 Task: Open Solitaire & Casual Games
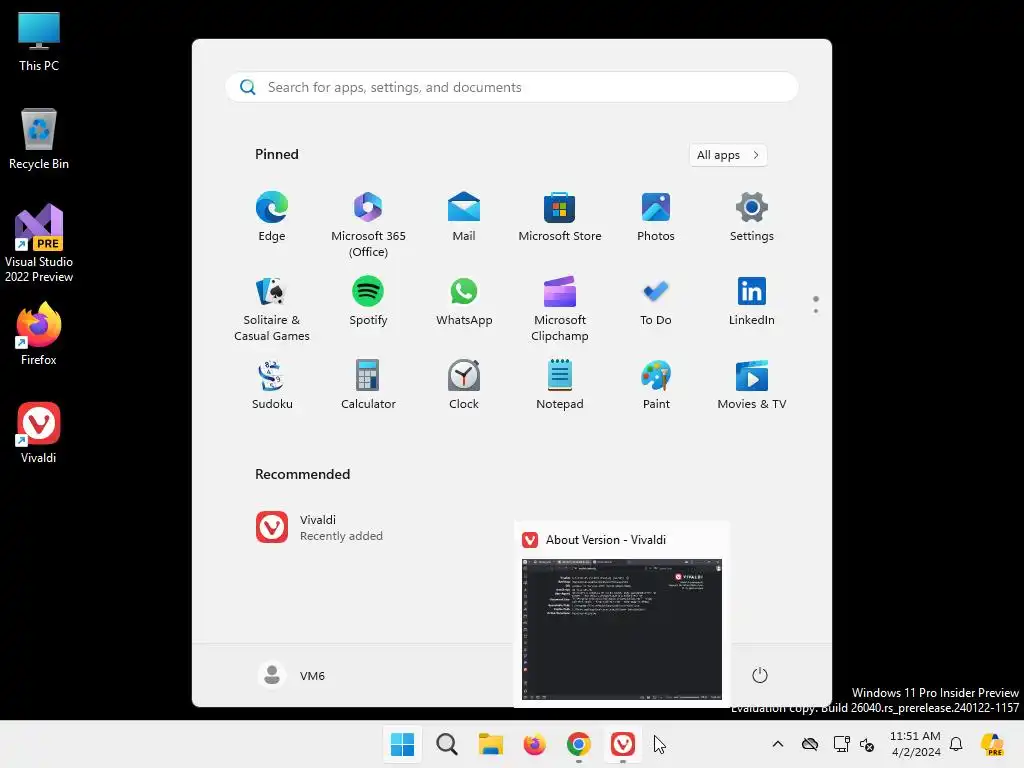[272, 308]
